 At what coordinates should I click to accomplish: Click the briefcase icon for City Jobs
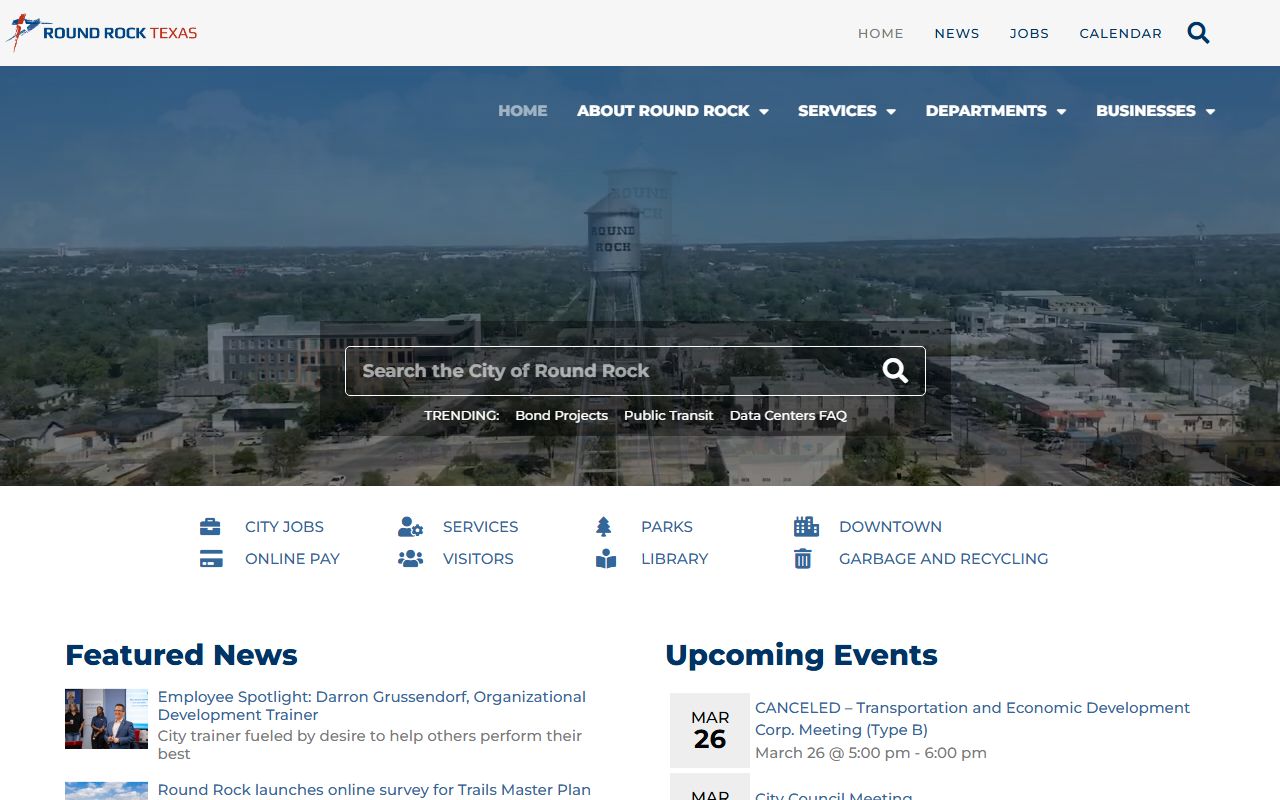tap(210, 527)
